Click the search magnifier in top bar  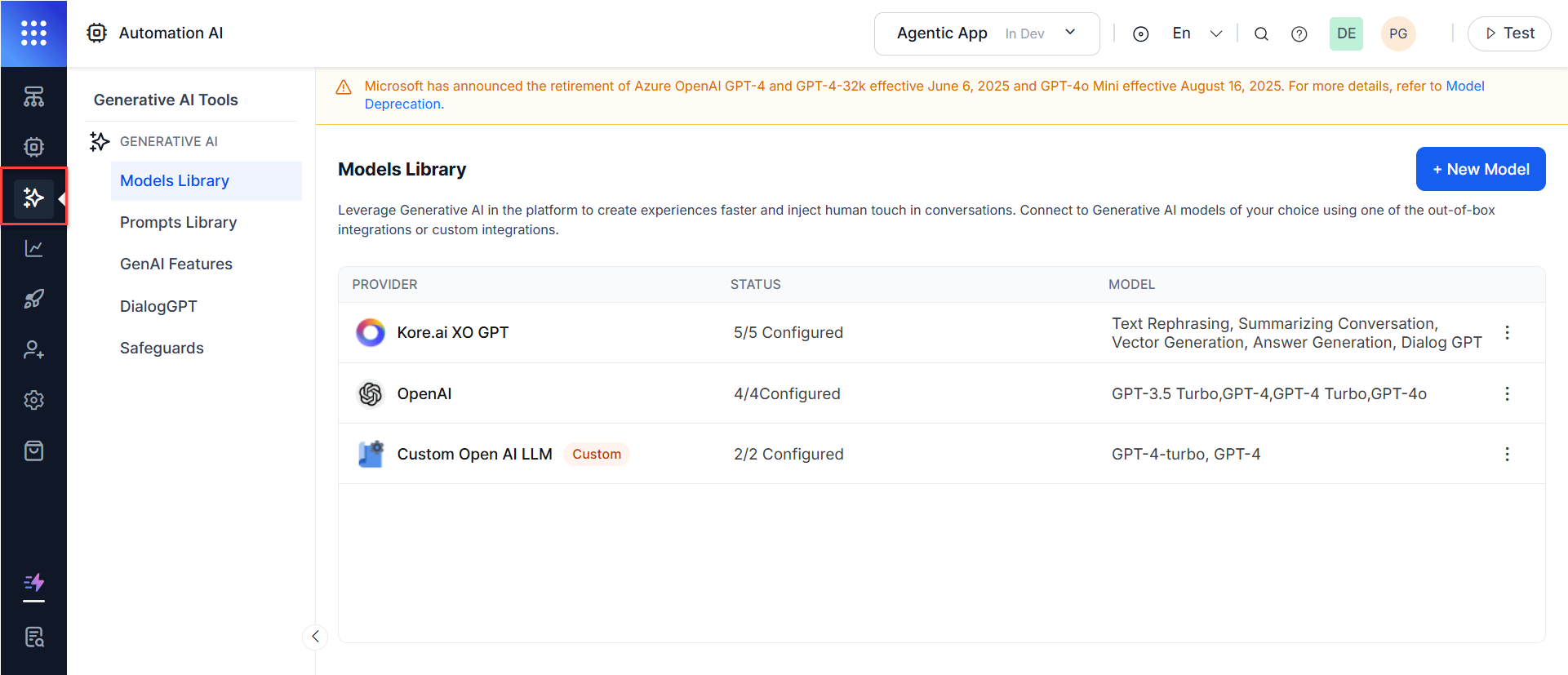[1261, 33]
